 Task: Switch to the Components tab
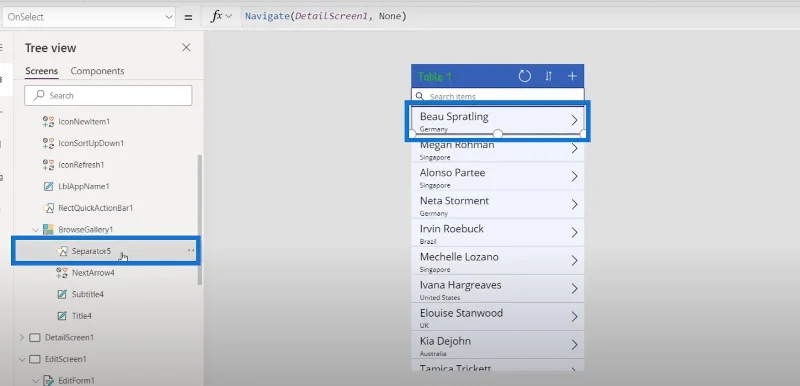[97, 71]
